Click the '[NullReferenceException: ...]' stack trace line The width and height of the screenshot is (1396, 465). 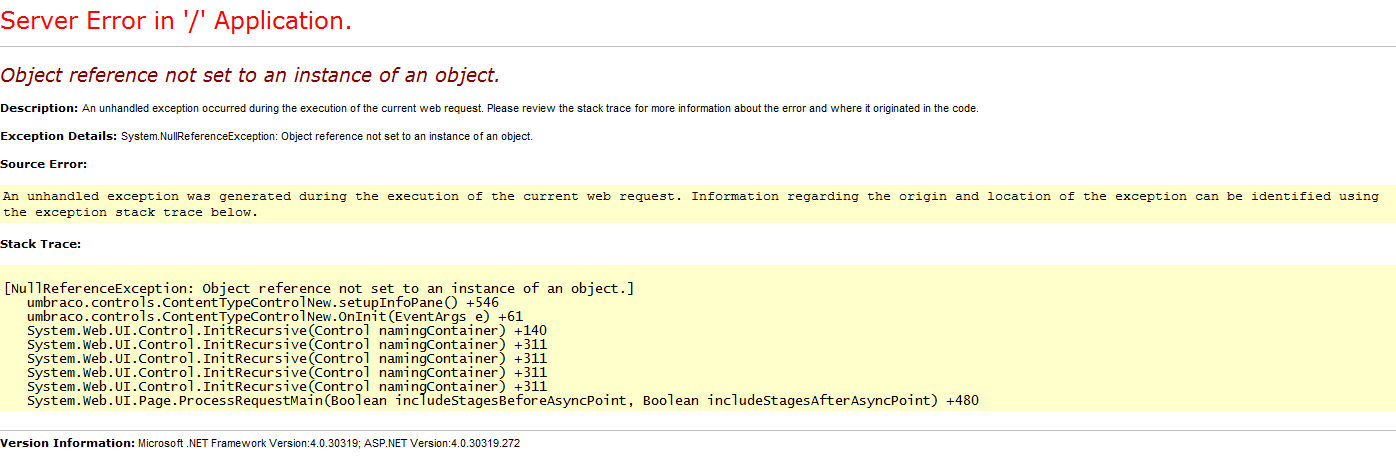click(319, 289)
